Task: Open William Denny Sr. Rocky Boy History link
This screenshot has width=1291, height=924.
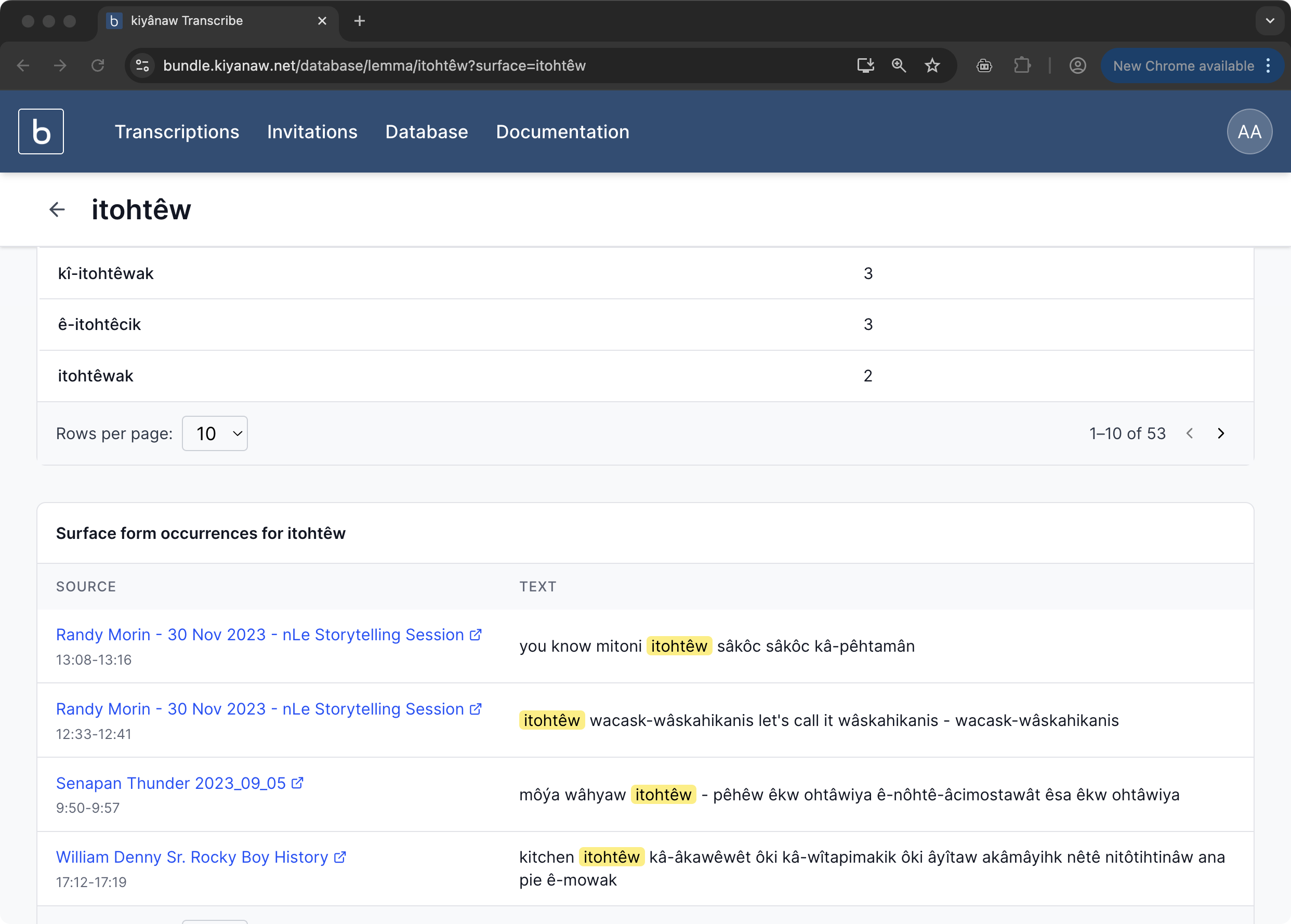Action: (192, 857)
